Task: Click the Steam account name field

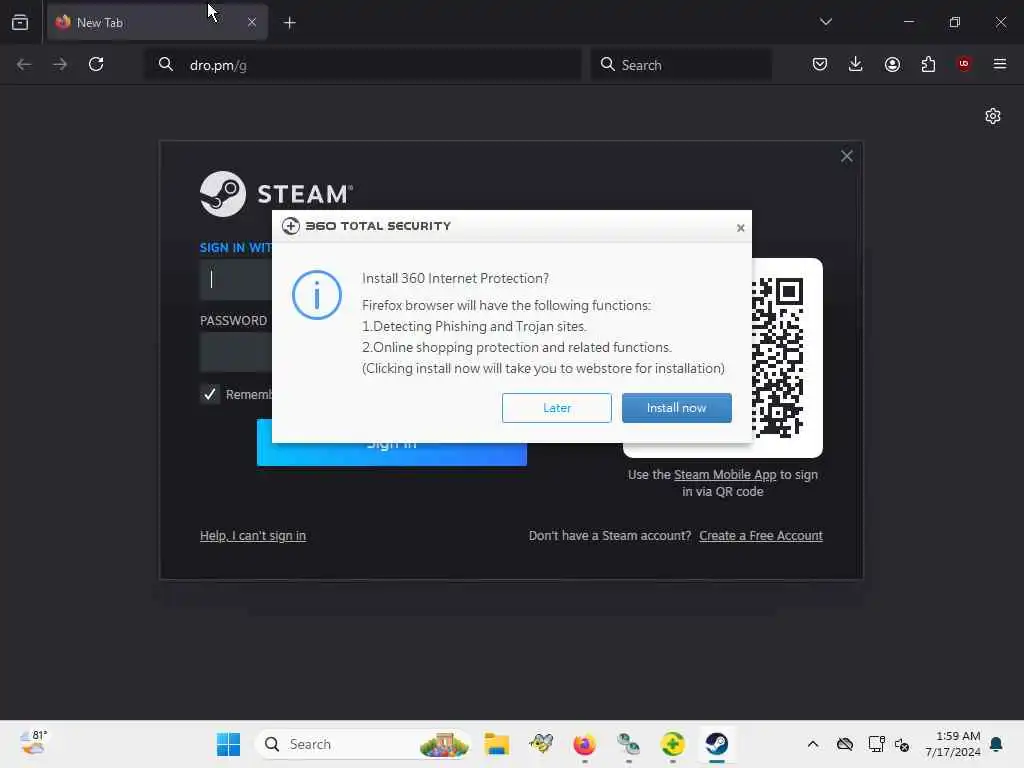Action: (236, 280)
